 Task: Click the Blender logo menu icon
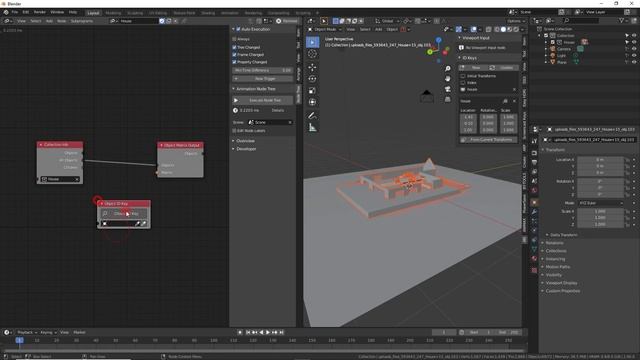(x=6, y=13)
